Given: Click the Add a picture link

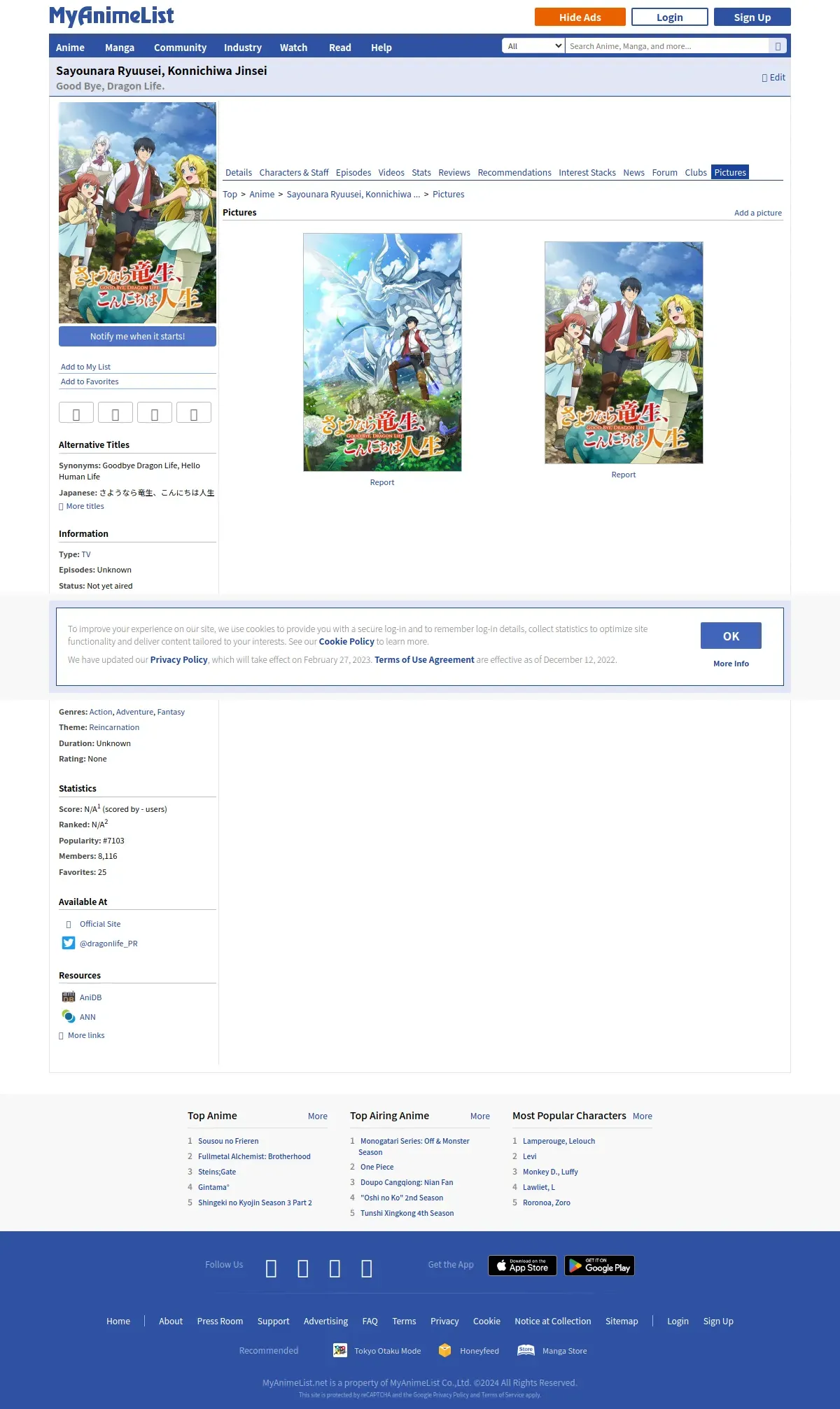Looking at the screenshot, I should coord(758,213).
